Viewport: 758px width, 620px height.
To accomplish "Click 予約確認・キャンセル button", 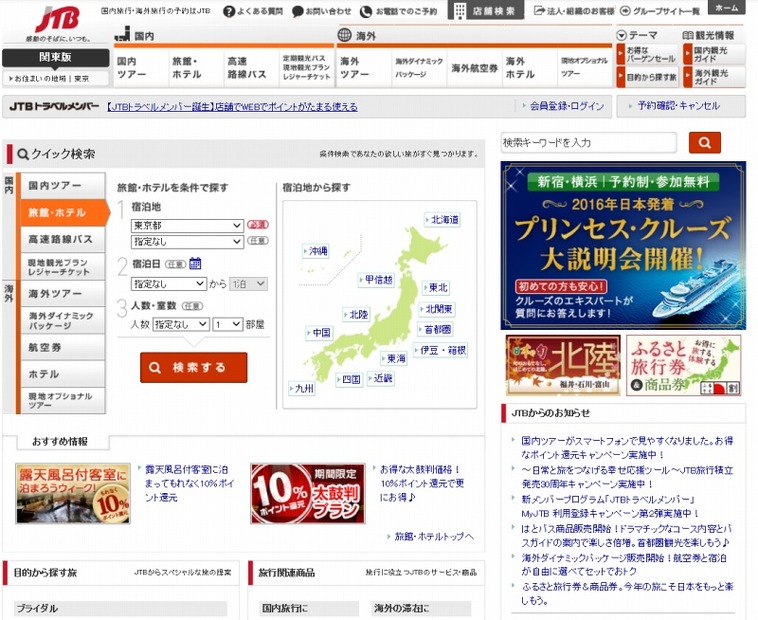I will click(681, 106).
